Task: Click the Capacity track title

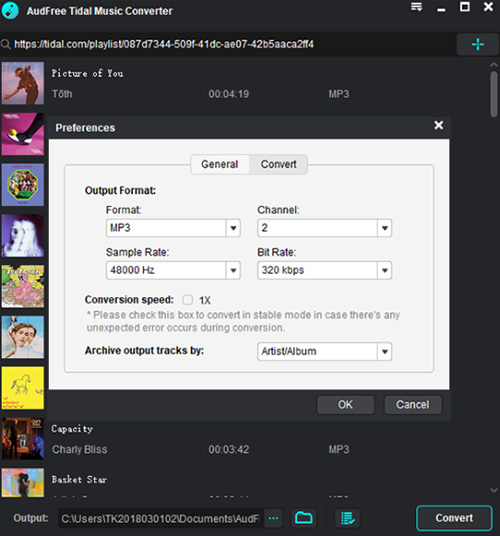Action: [x=72, y=429]
